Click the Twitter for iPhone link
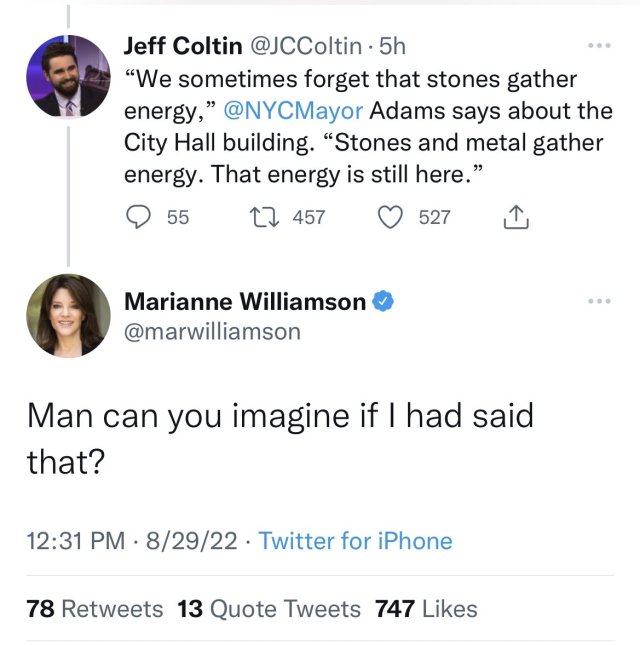Viewport: 640px width, 645px height. tap(355, 541)
